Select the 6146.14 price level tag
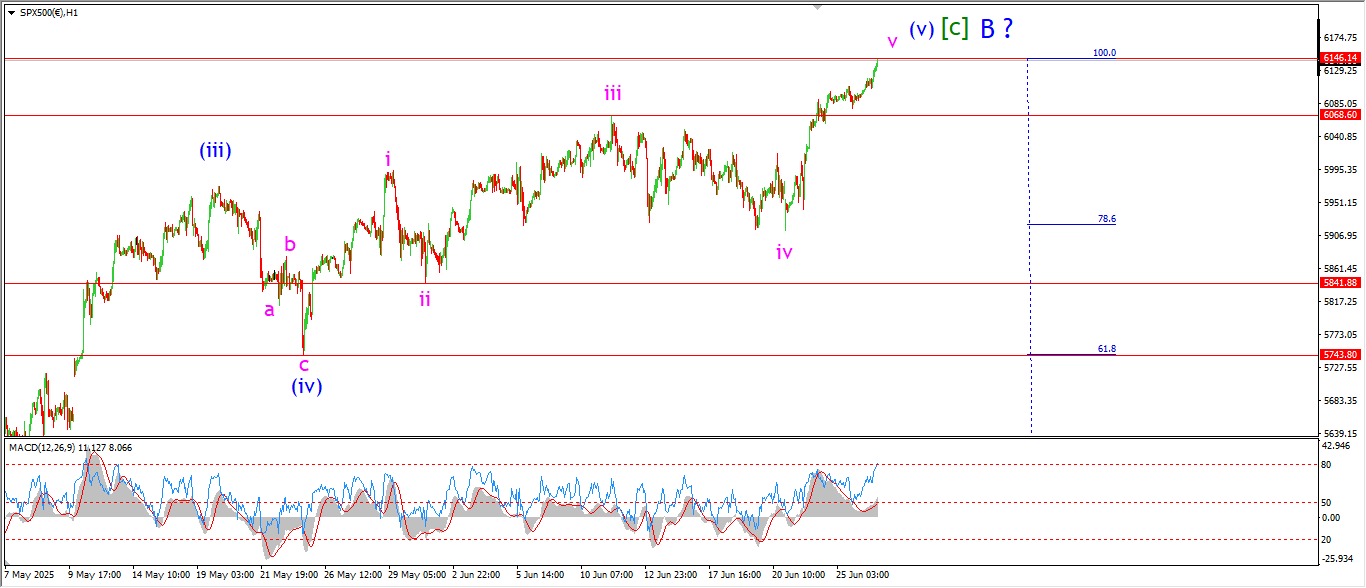 (x=1338, y=58)
